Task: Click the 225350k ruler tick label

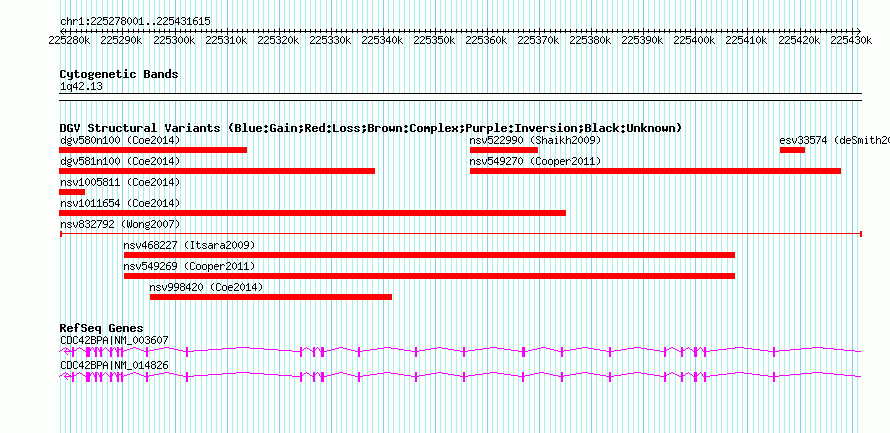Action: click(434, 40)
